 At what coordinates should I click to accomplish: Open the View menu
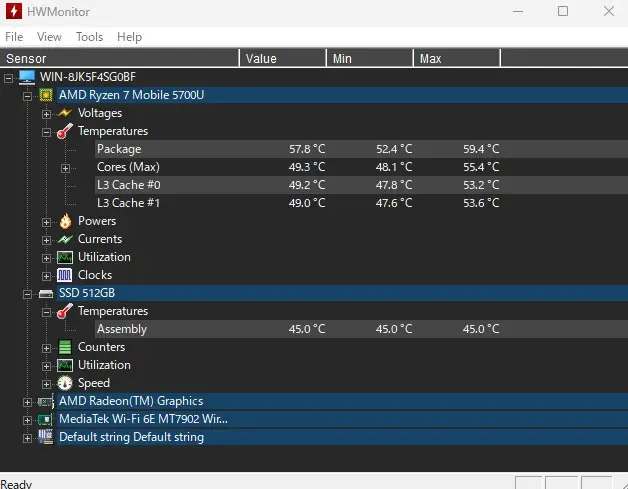coord(49,37)
